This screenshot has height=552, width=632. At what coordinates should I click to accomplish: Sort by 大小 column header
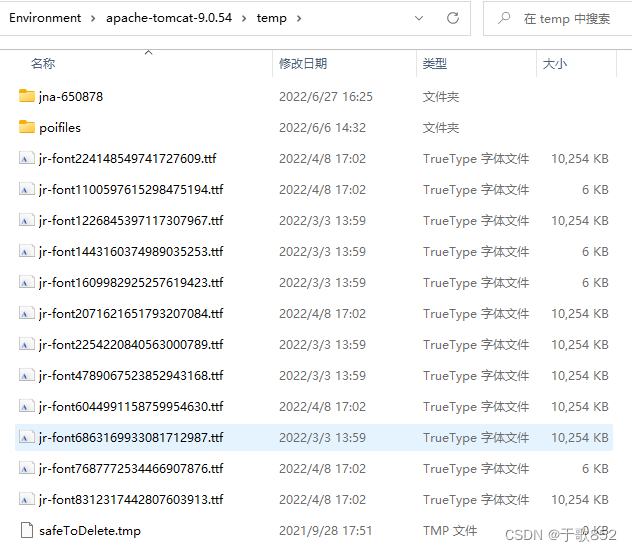pos(555,64)
